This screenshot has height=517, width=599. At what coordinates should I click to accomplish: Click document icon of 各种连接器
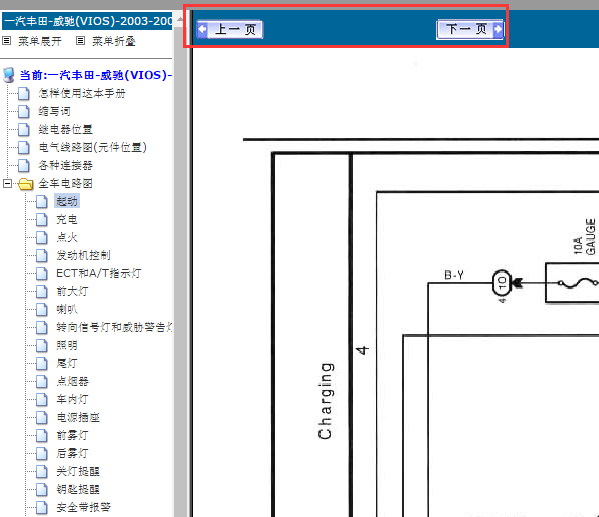coord(24,165)
